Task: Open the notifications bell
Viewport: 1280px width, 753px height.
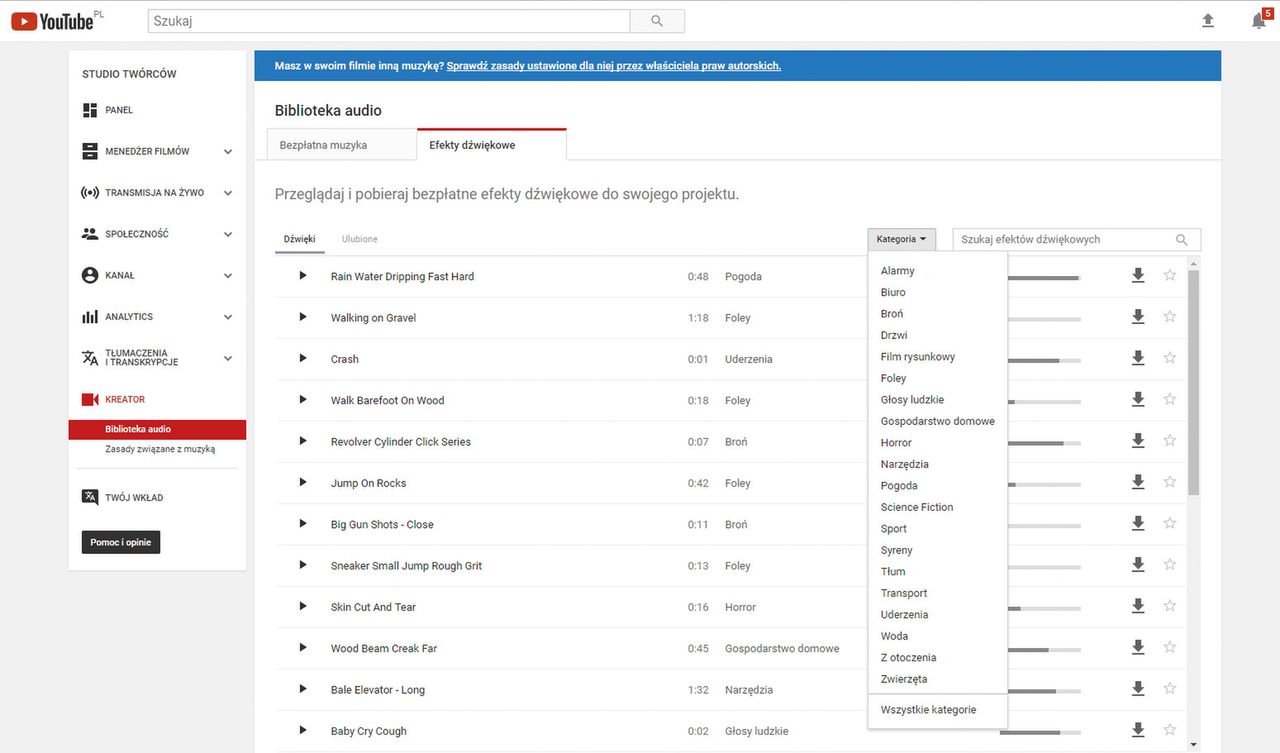Action: tap(1259, 21)
